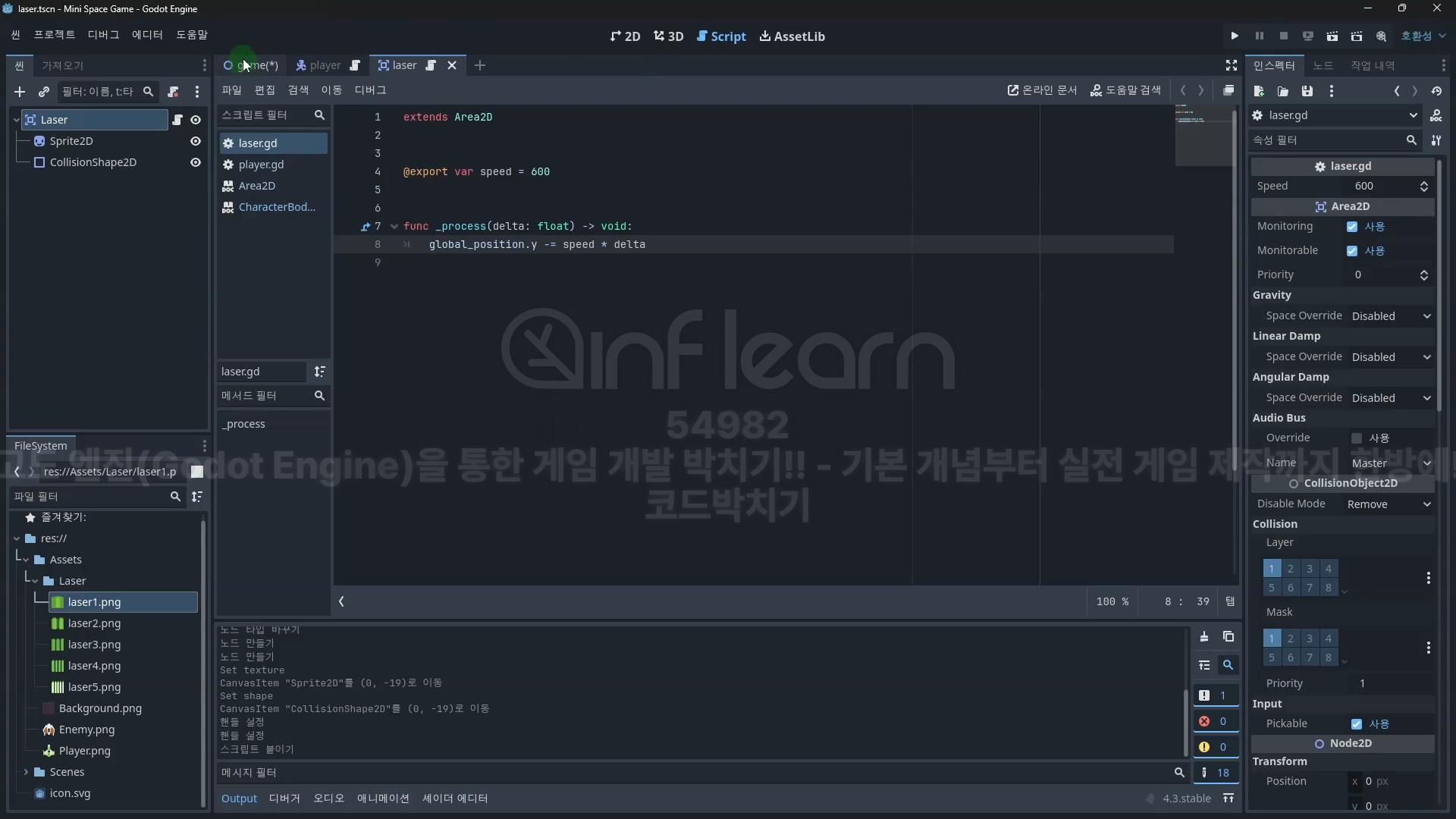Add a new child node
Image resolution: width=1456 pixels, height=819 pixels.
[x=20, y=92]
